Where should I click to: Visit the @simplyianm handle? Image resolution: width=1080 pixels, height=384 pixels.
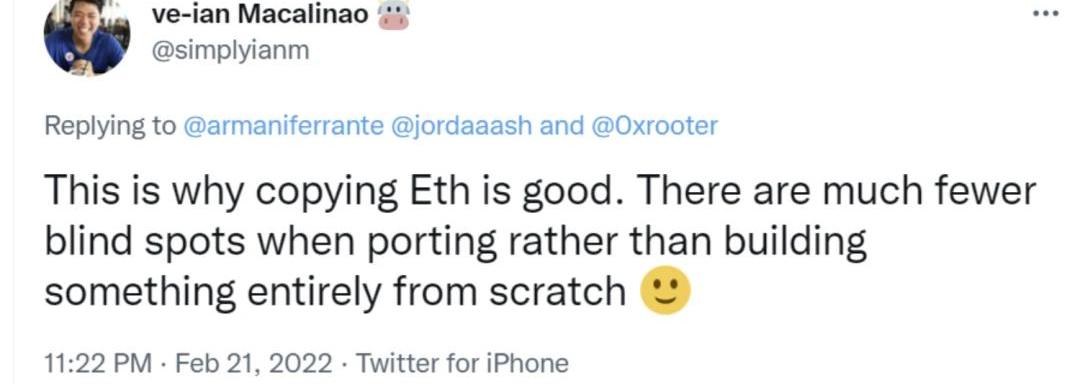click(230, 51)
